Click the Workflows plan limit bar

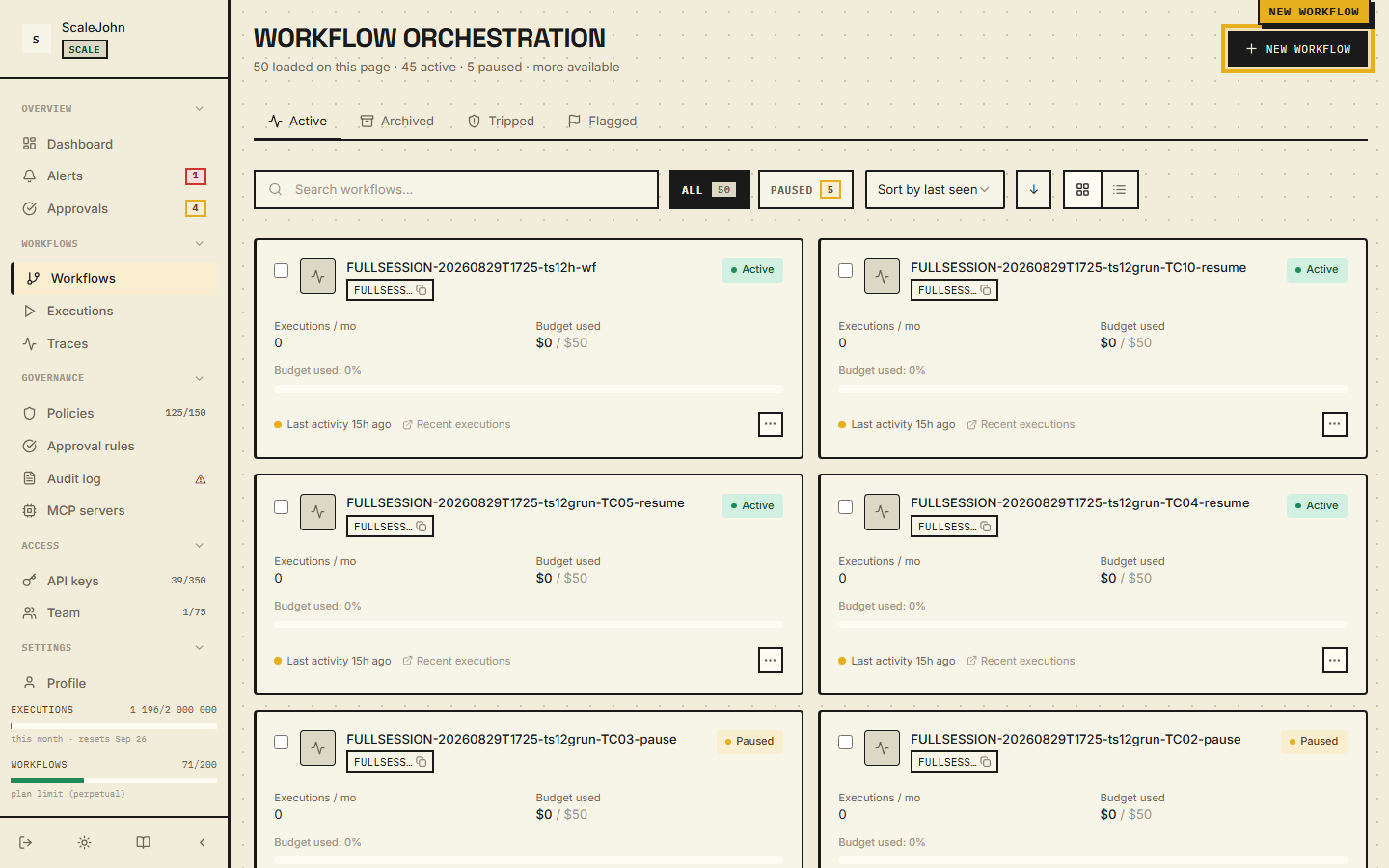(114, 780)
